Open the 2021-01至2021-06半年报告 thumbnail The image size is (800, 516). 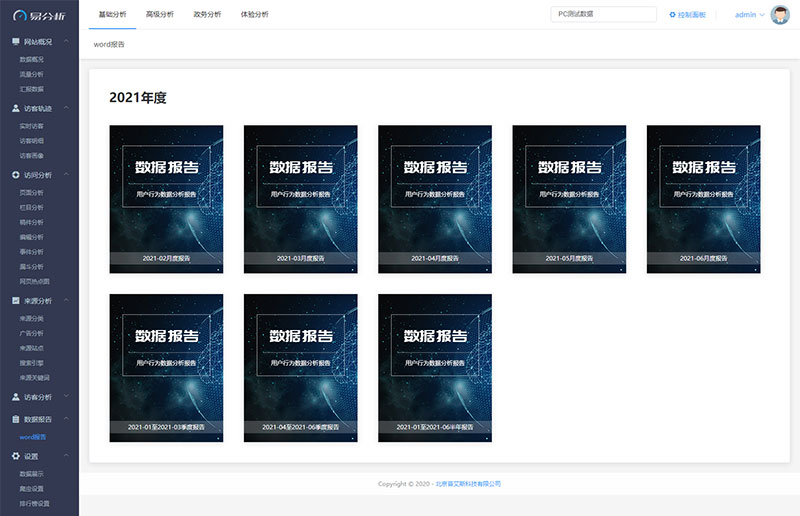tap(435, 367)
